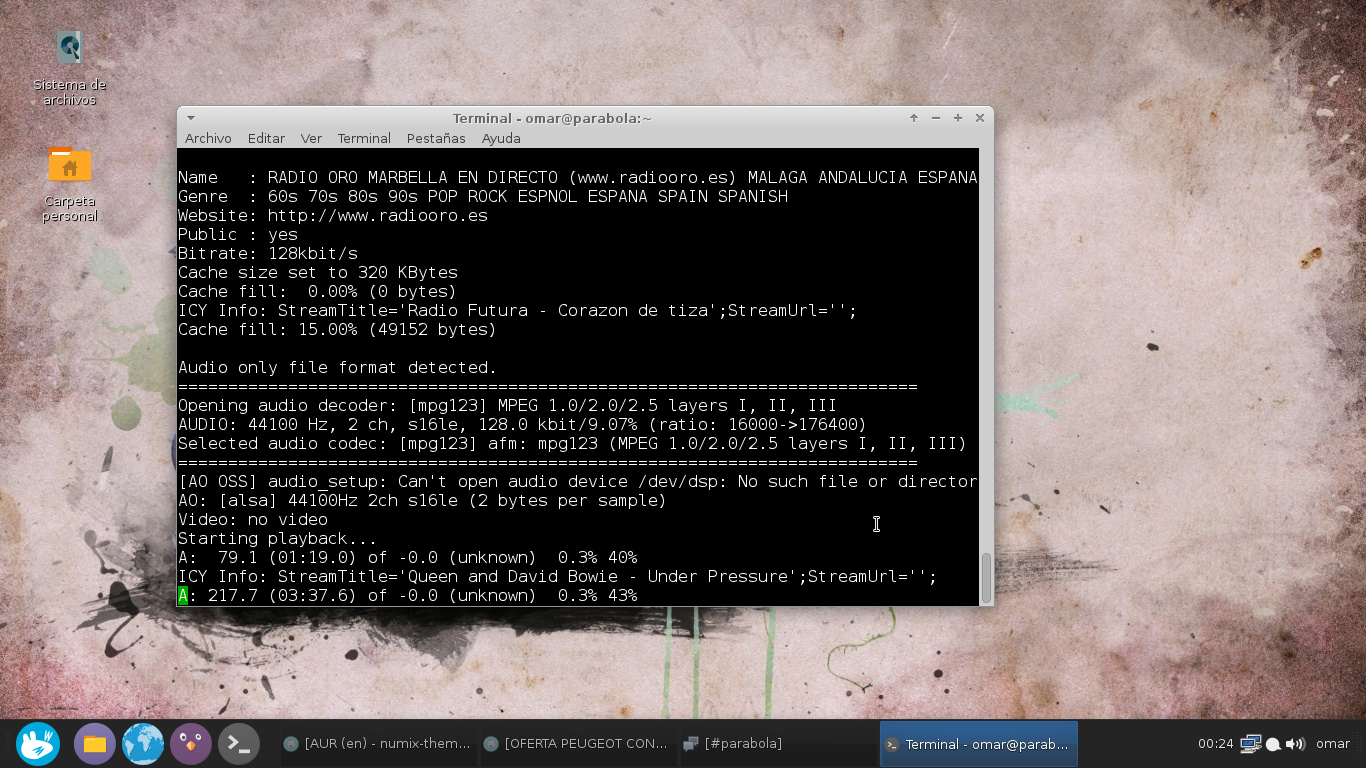
Task: Open the Ver menu
Action: (311, 138)
